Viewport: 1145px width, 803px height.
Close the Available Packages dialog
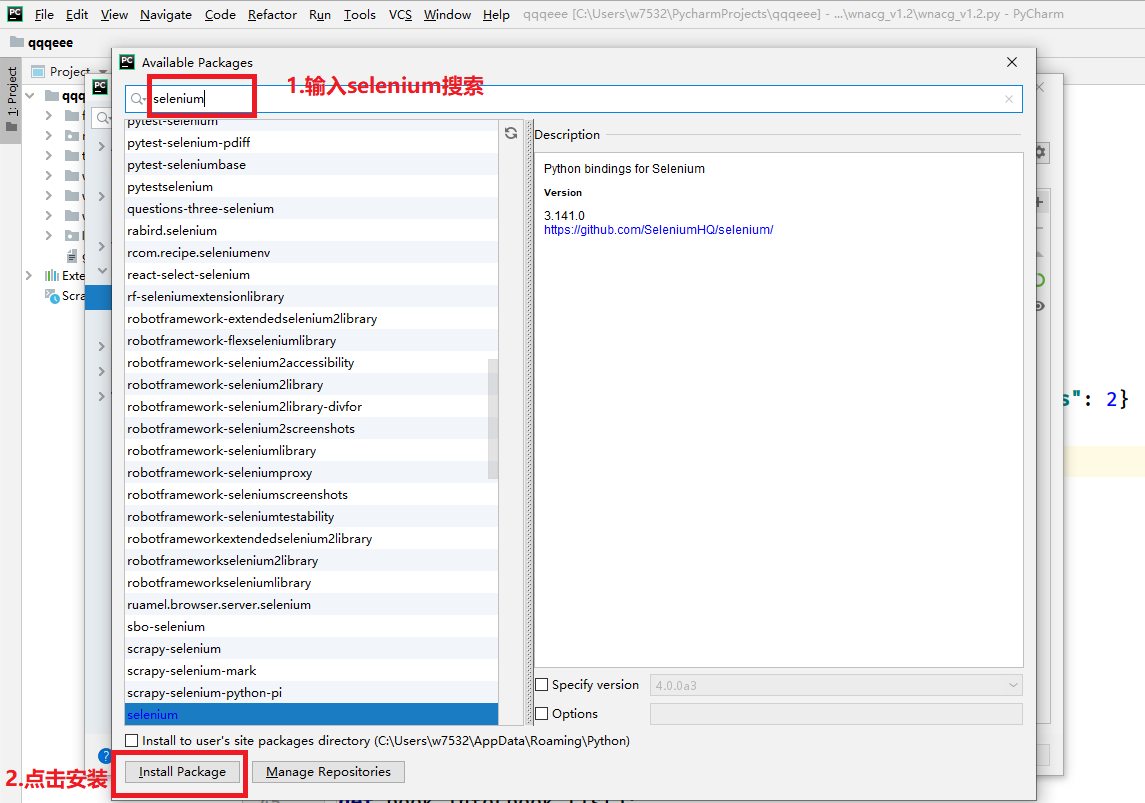tap(1011, 62)
